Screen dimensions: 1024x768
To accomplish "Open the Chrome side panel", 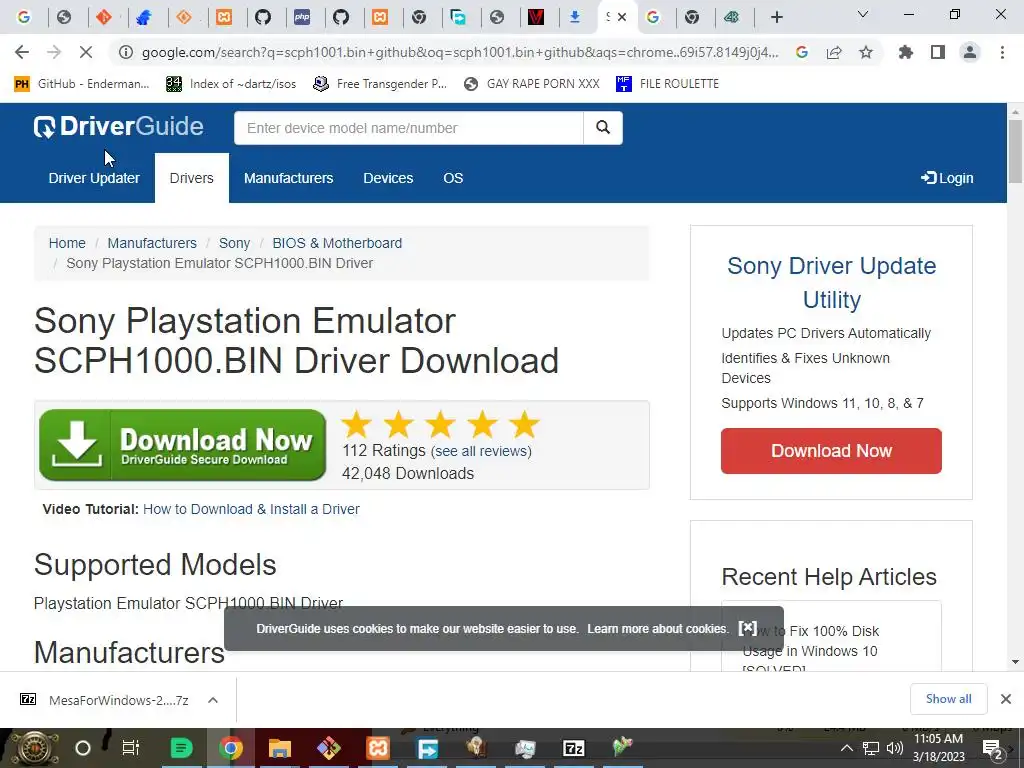I will 938,52.
